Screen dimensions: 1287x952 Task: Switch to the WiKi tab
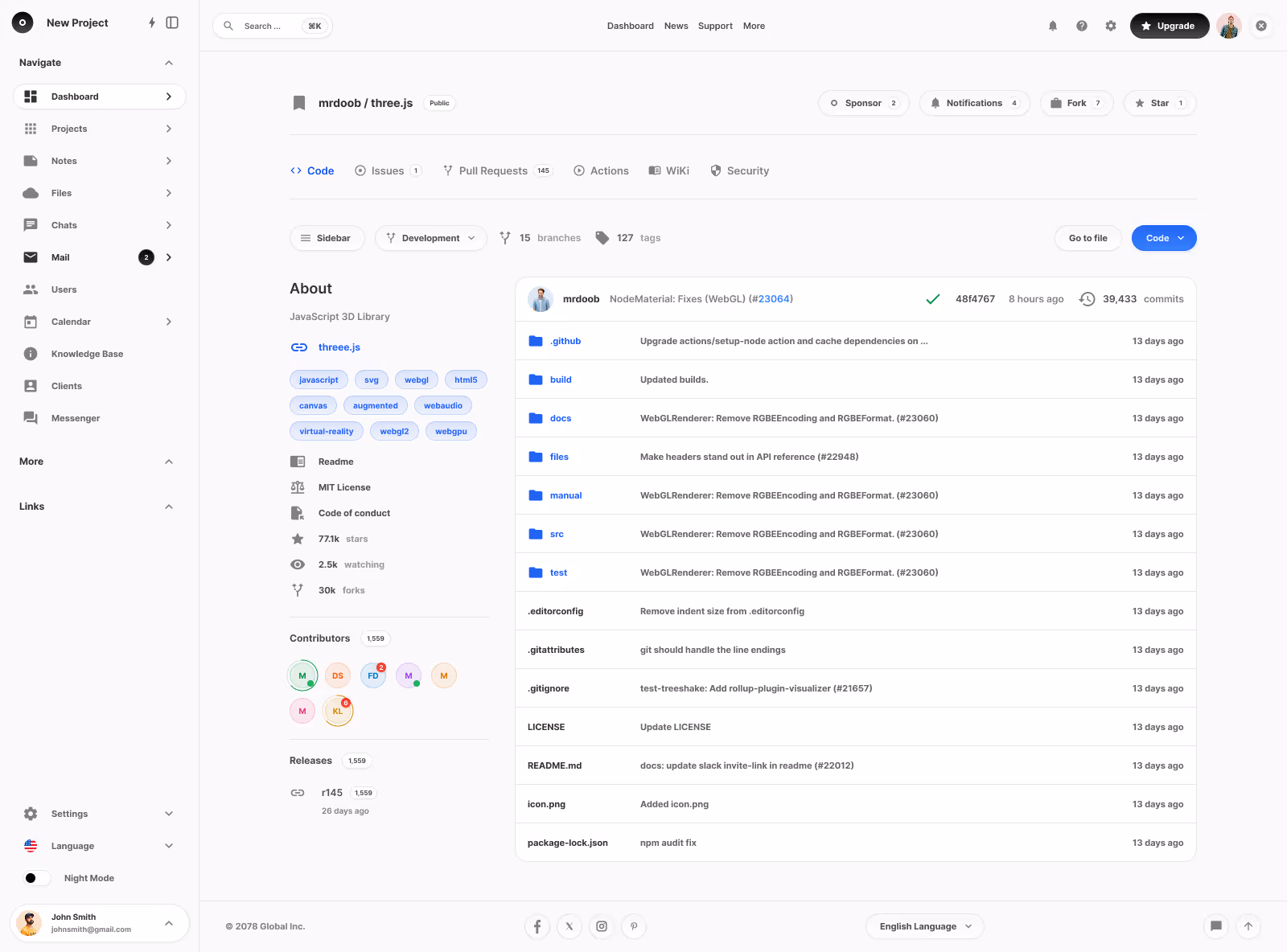669,170
